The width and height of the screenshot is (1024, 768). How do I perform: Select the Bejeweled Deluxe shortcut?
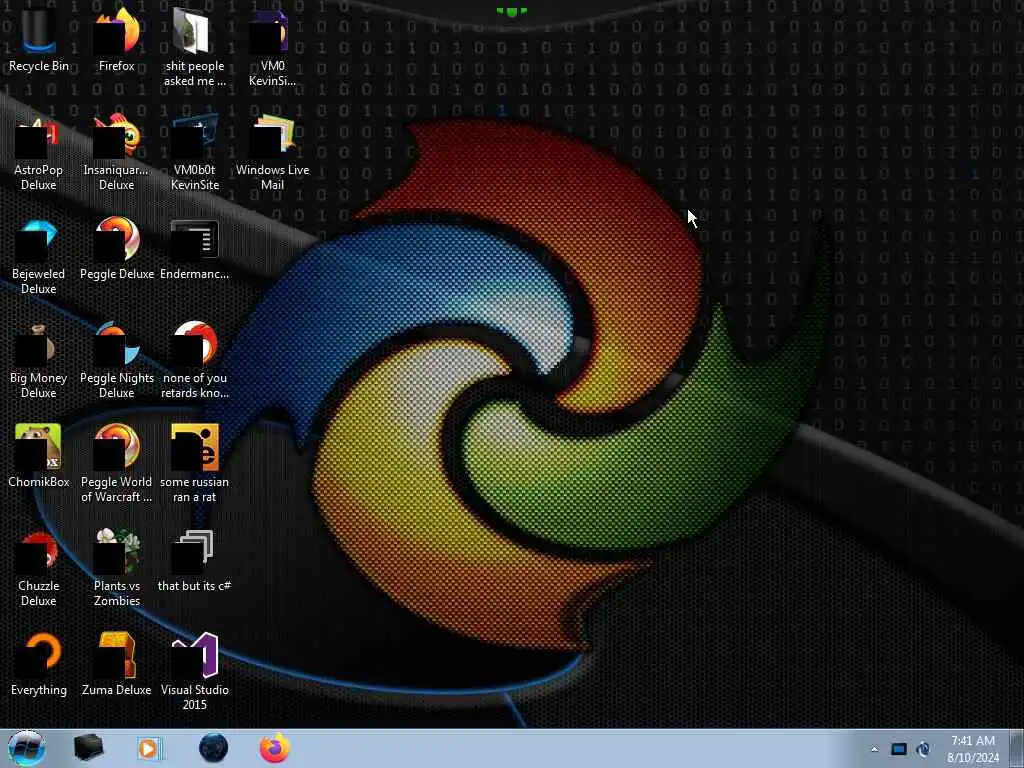click(39, 257)
